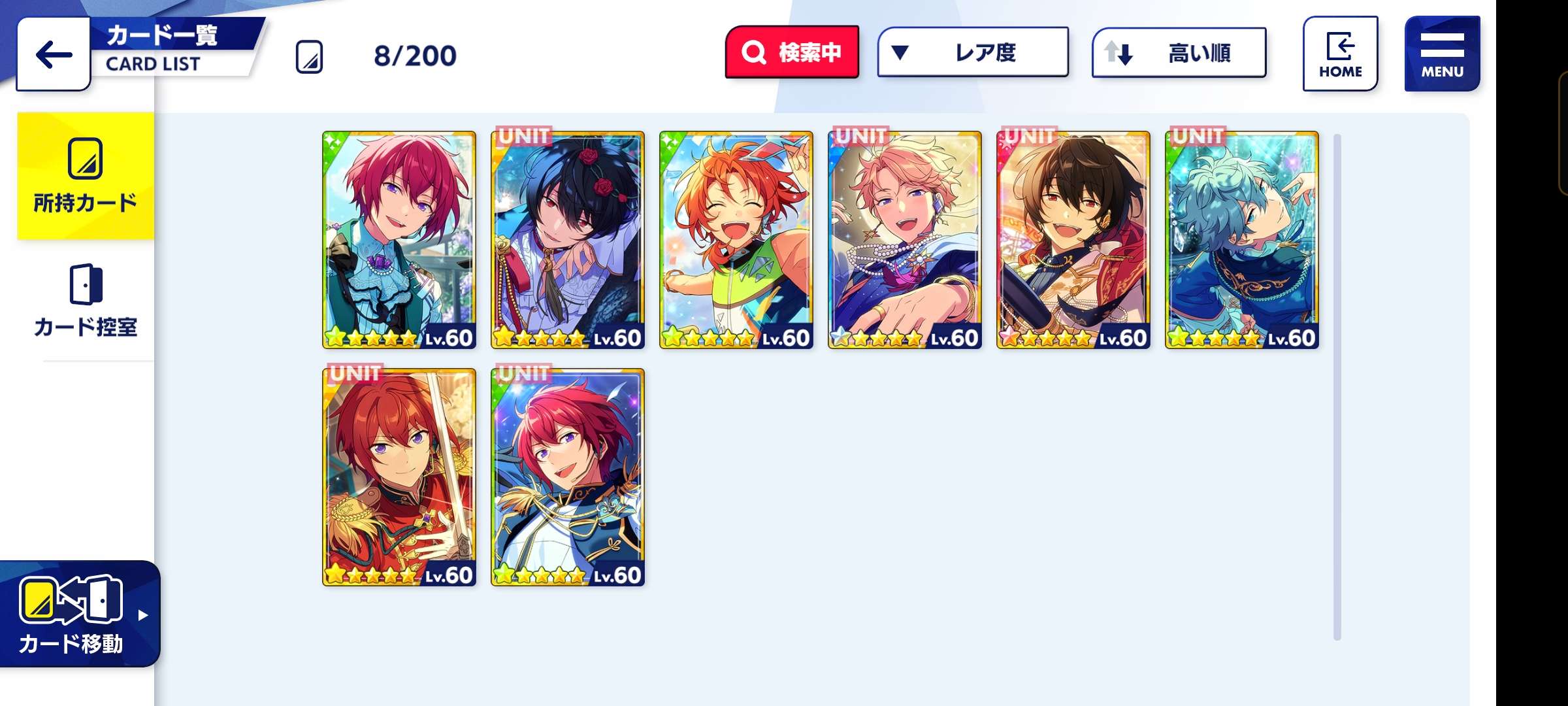Image resolution: width=1568 pixels, height=706 pixels.
Task: Expand the カード移動 side arrow
Action: coord(143,614)
